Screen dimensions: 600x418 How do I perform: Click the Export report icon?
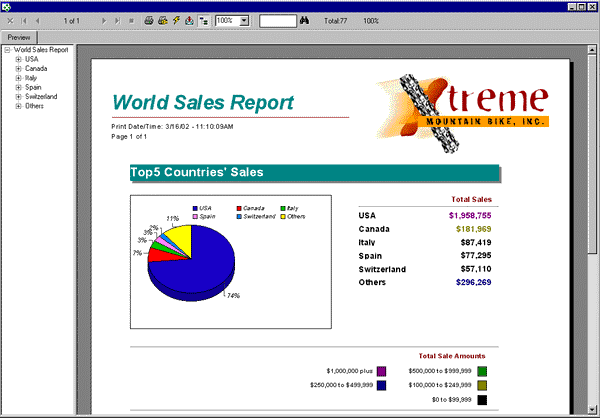(190, 20)
